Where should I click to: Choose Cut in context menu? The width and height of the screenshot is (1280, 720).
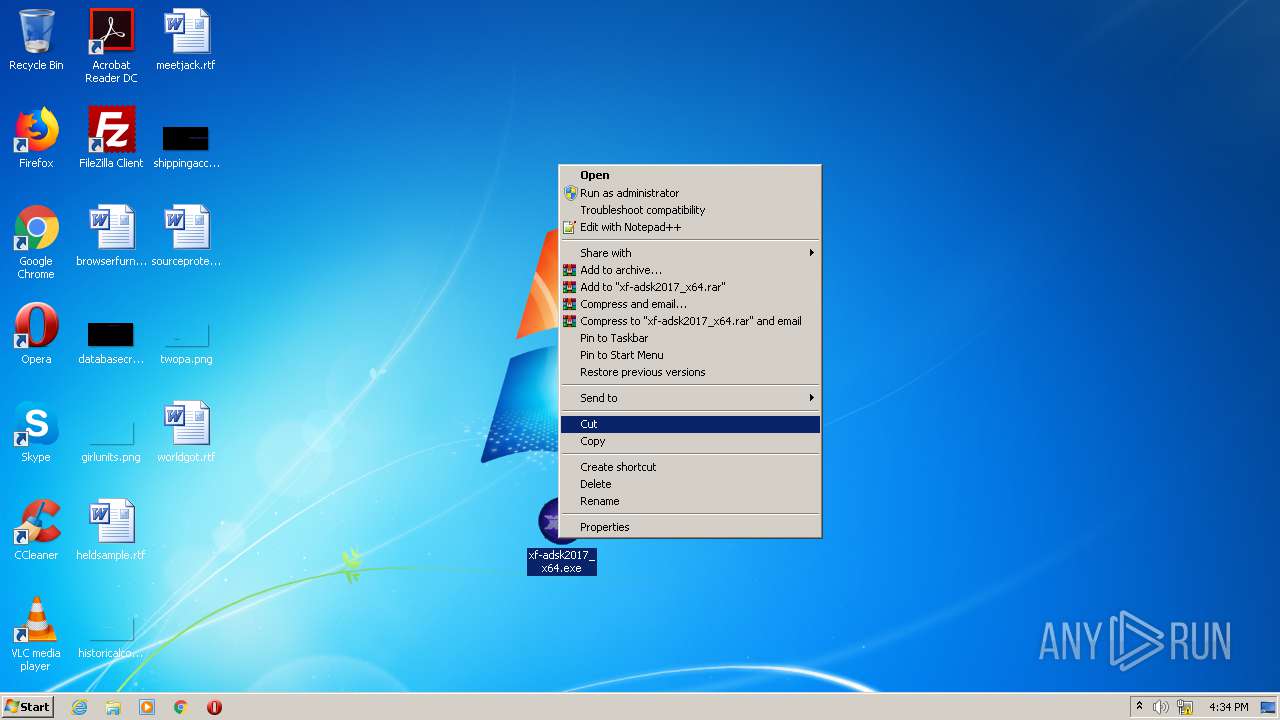tap(690, 424)
